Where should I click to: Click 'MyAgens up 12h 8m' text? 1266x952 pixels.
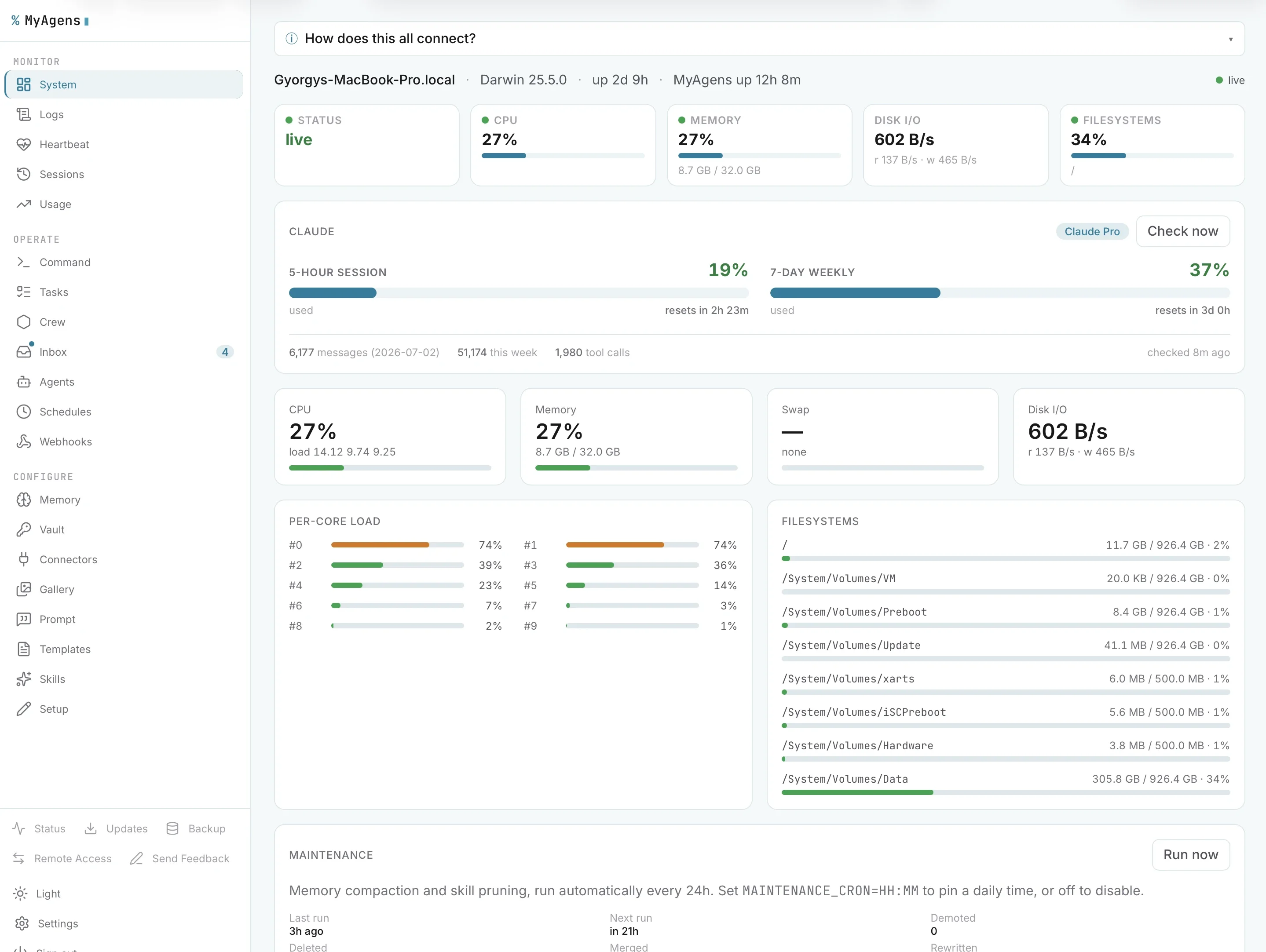[736, 80]
